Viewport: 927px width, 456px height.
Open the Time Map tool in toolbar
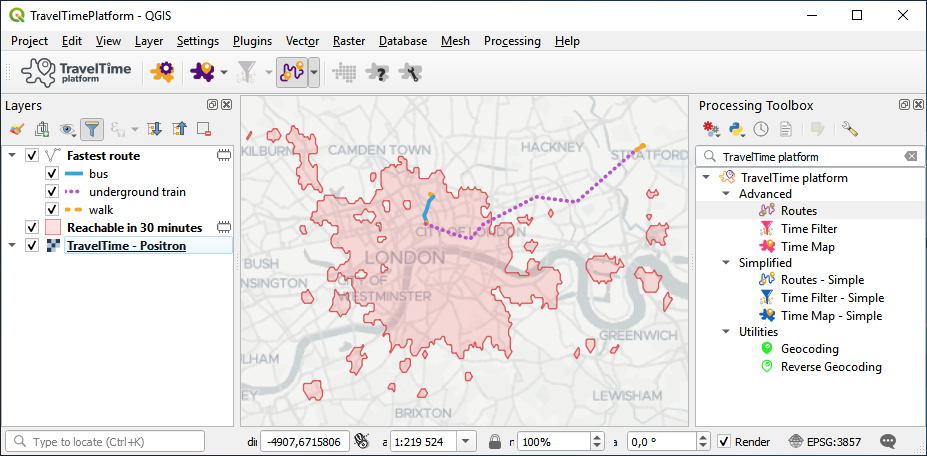coord(203,72)
